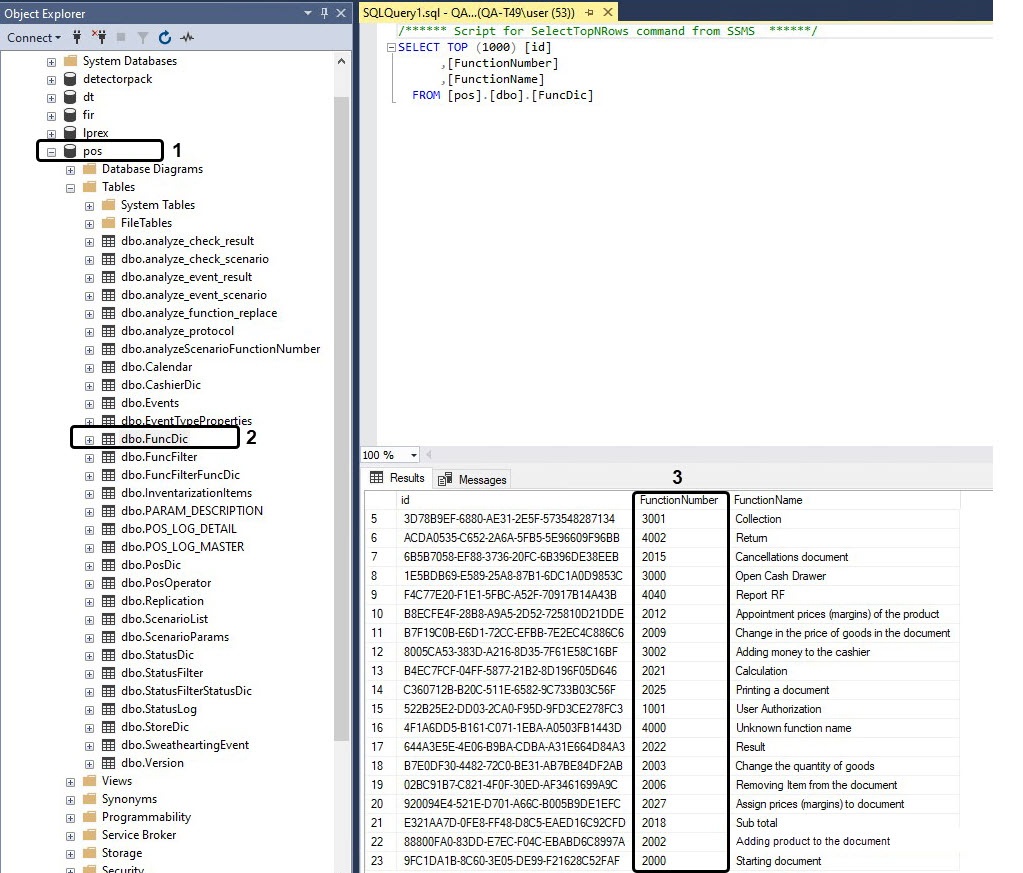
Task: Collapse the SELECT statement outline in editor
Action: 391,48
